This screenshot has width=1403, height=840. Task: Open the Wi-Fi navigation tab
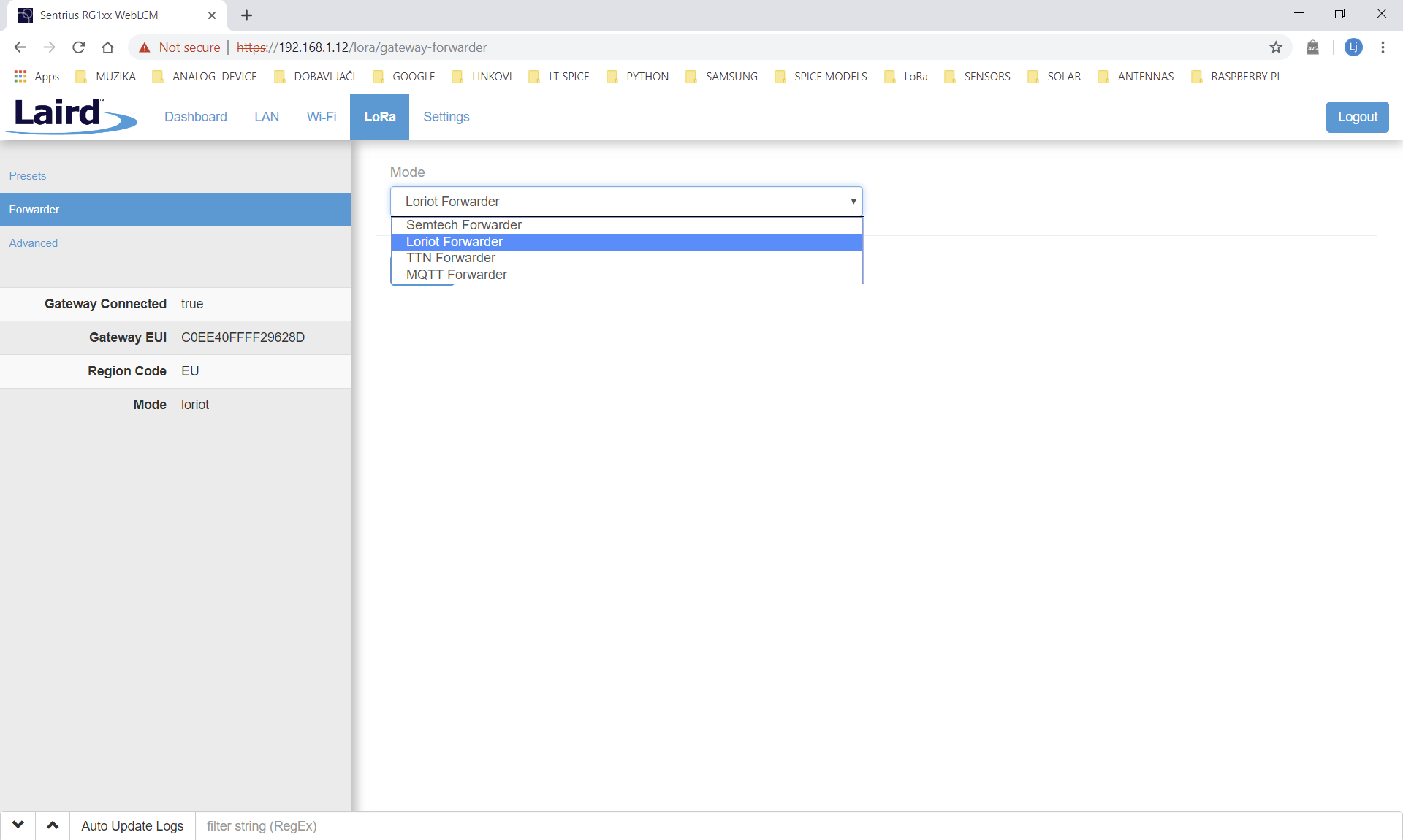pyautogui.click(x=322, y=117)
